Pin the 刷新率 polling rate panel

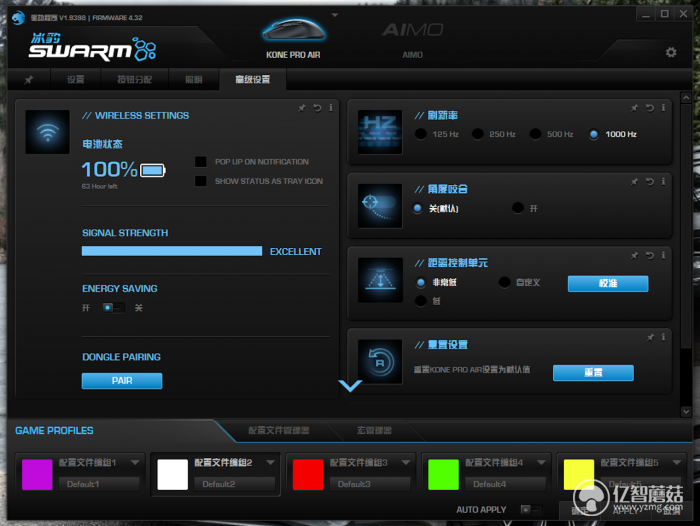point(634,108)
